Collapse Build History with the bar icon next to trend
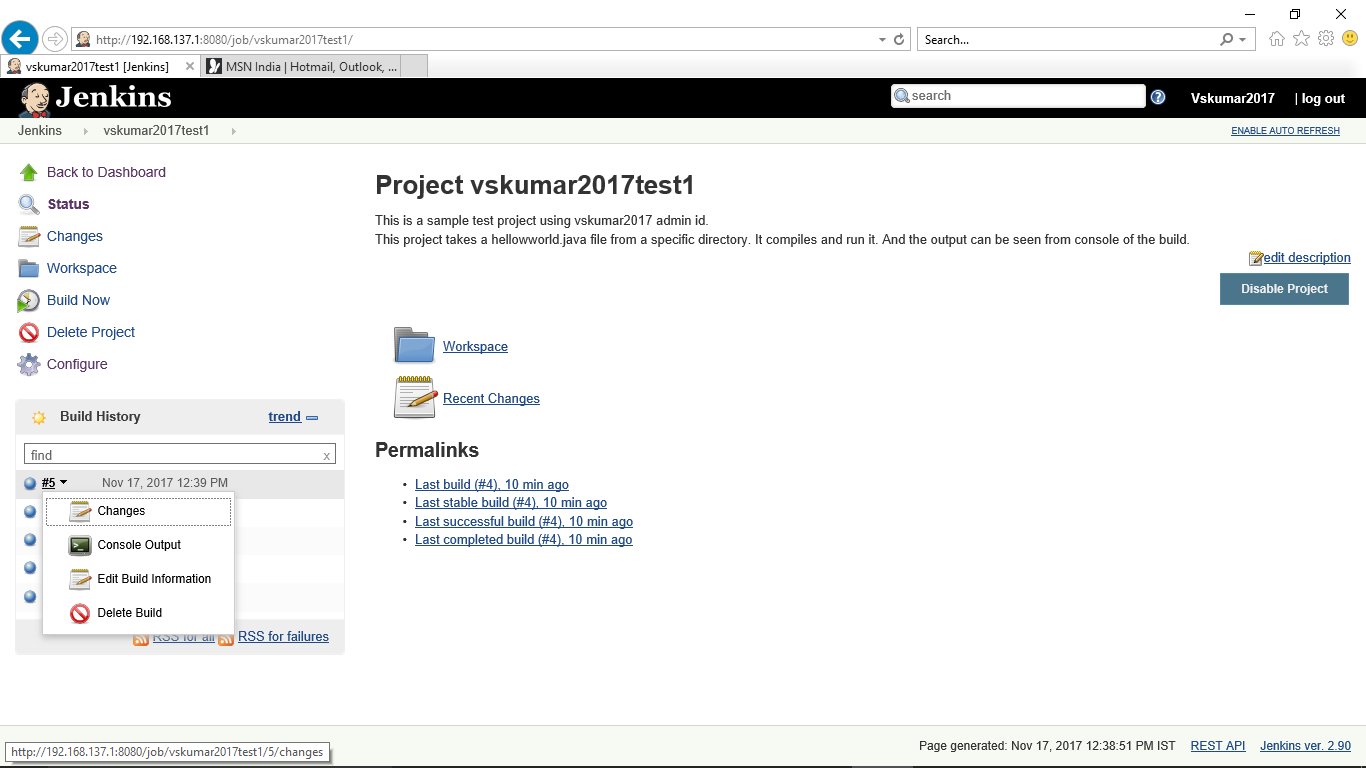1366x768 pixels. tap(311, 417)
